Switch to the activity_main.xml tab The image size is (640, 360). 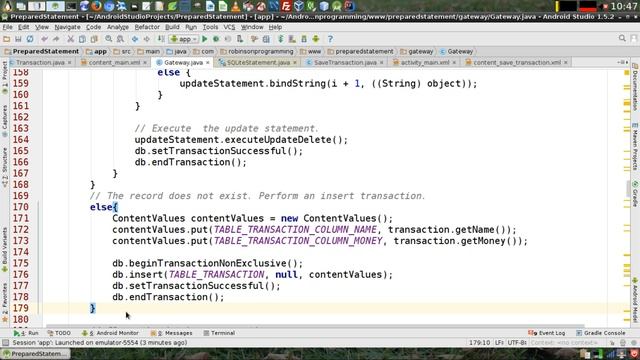pos(424,62)
